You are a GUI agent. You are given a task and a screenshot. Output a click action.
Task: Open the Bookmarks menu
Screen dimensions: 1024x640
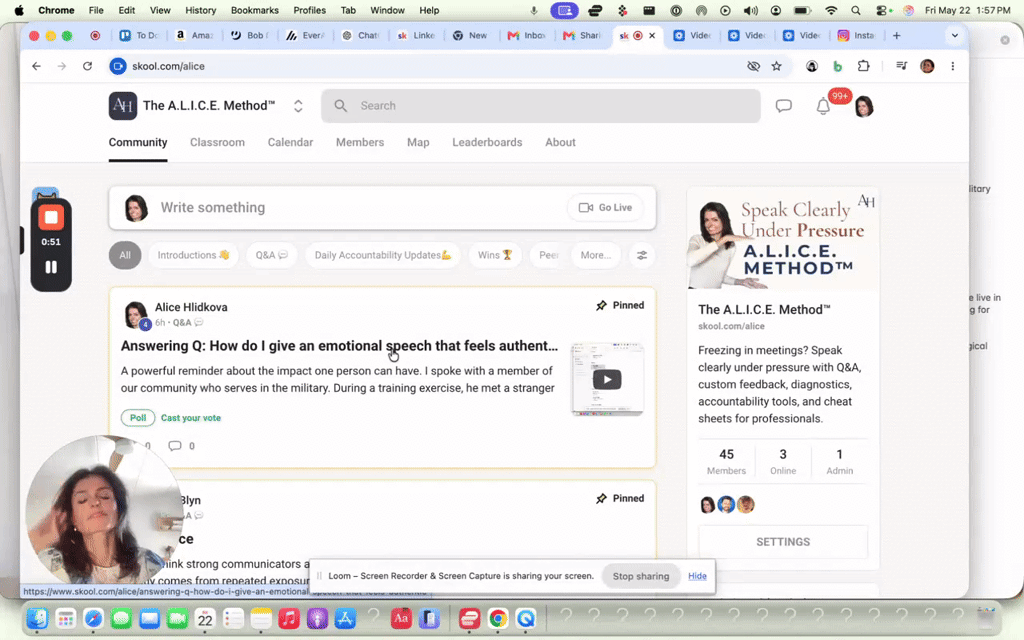click(x=255, y=10)
